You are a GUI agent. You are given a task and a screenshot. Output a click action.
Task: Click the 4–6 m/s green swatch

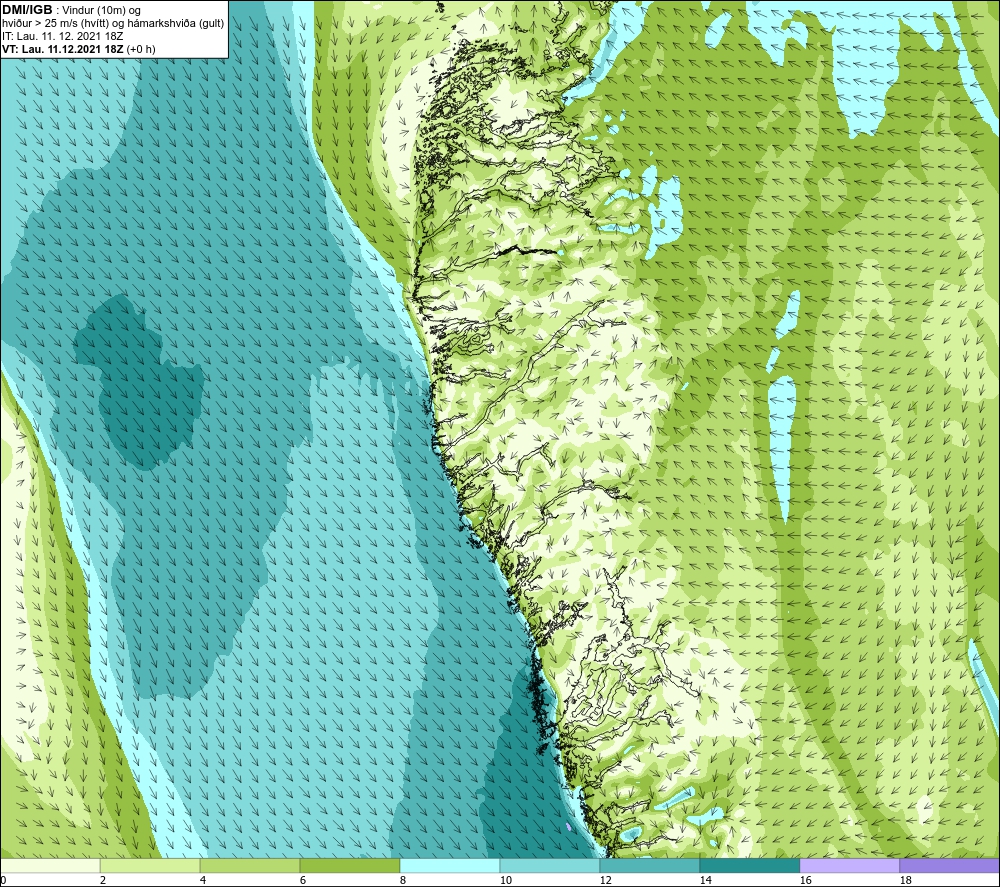250,865
